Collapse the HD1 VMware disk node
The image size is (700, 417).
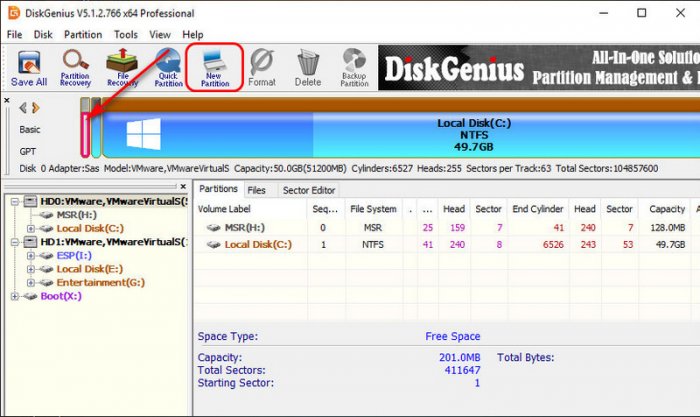click(15, 242)
